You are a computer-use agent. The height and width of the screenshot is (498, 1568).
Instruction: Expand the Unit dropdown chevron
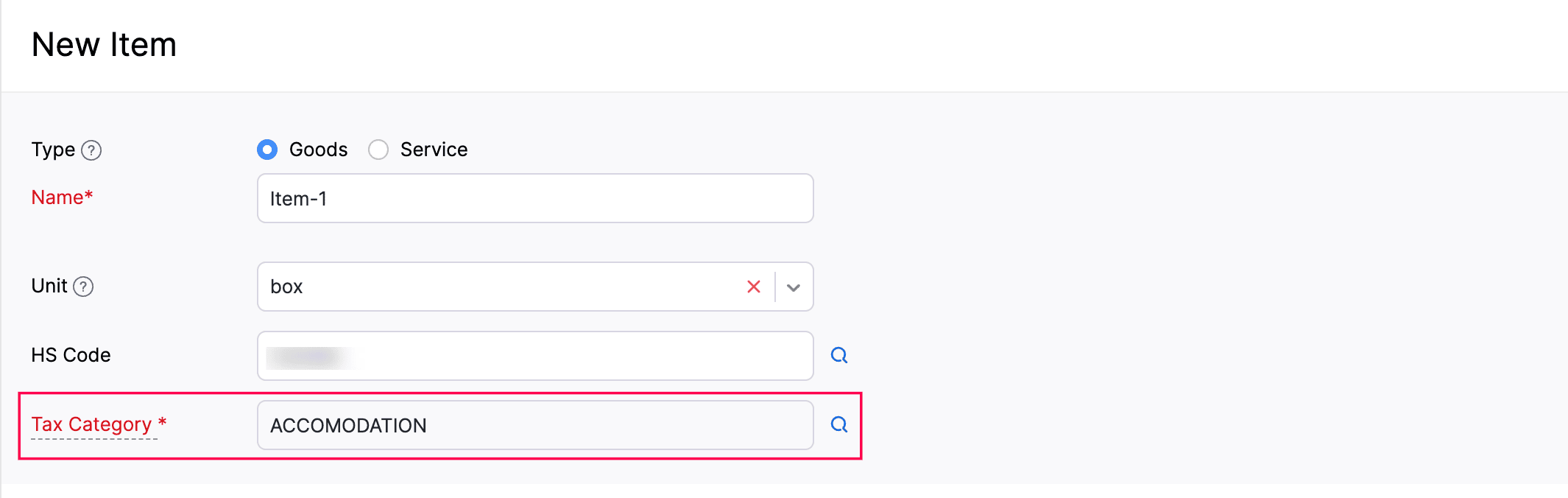tap(794, 287)
